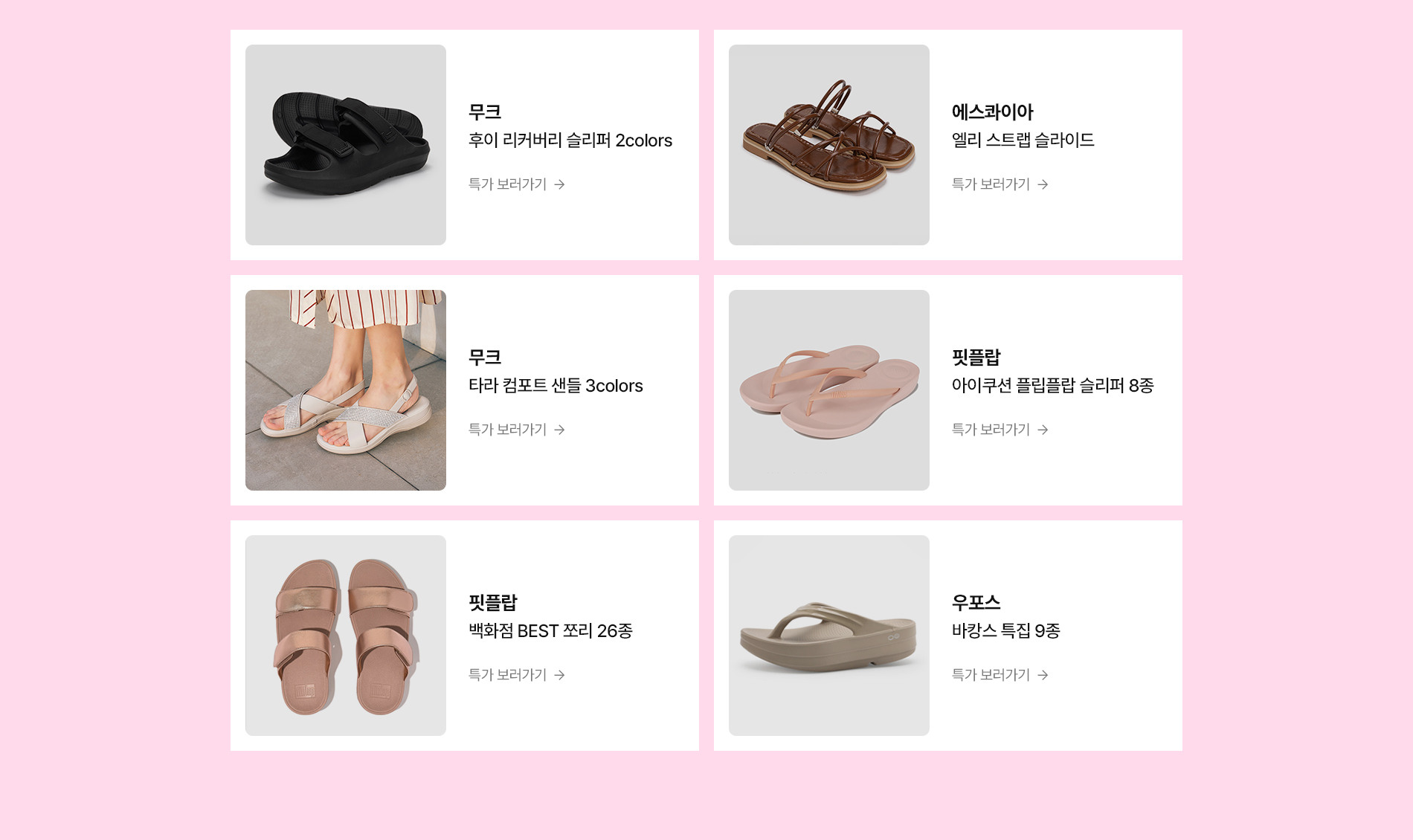Screen dimensions: 1413x840
Task: Open rose gold 핏플랍 slide sandals image
Action: click(346, 636)
